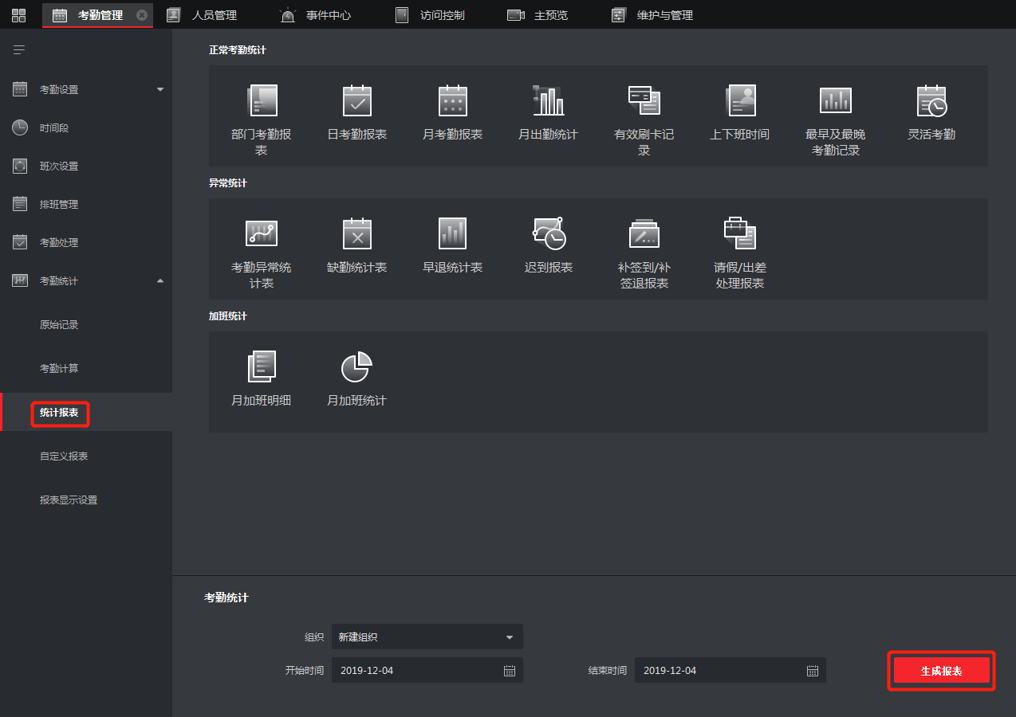Image resolution: width=1016 pixels, height=717 pixels.
Task: Select the 日考勤报表 icon
Action: tap(357, 101)
